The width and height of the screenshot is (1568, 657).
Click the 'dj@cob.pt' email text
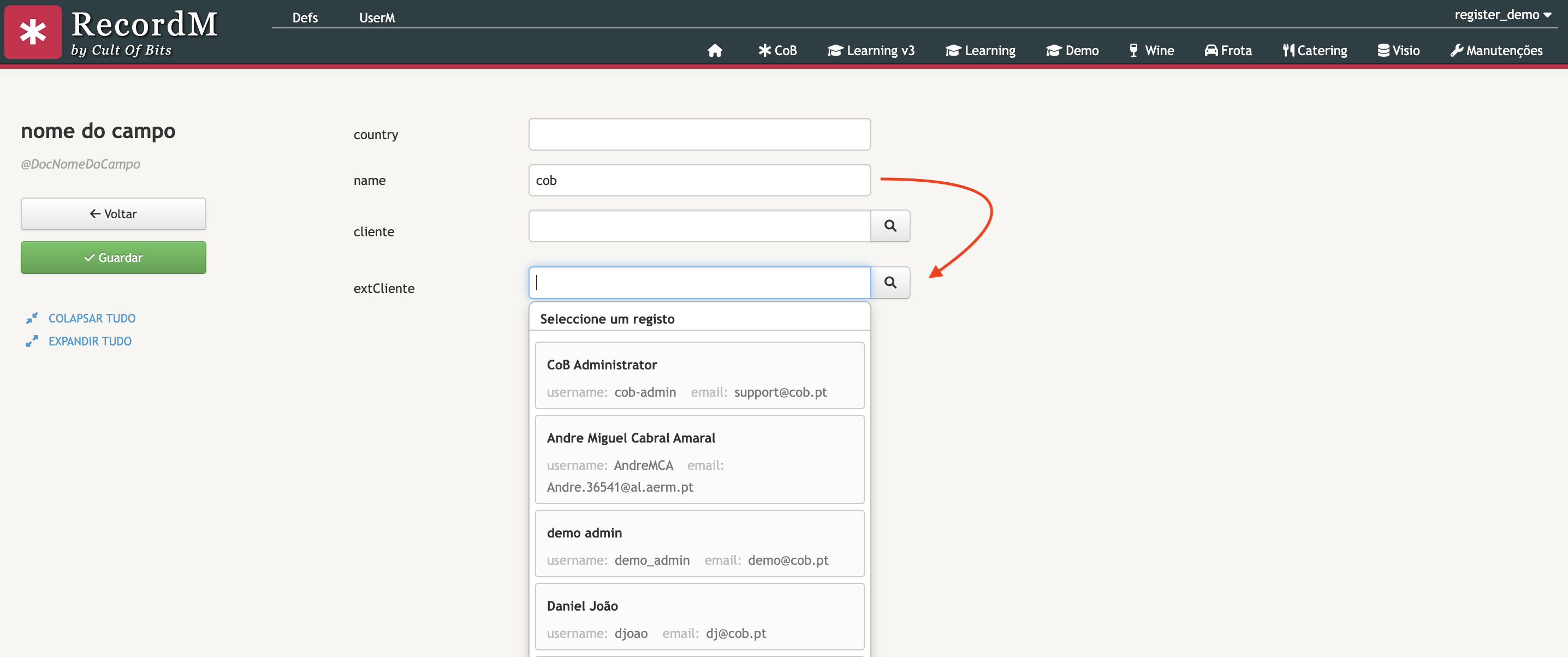(x=736, y=634)
